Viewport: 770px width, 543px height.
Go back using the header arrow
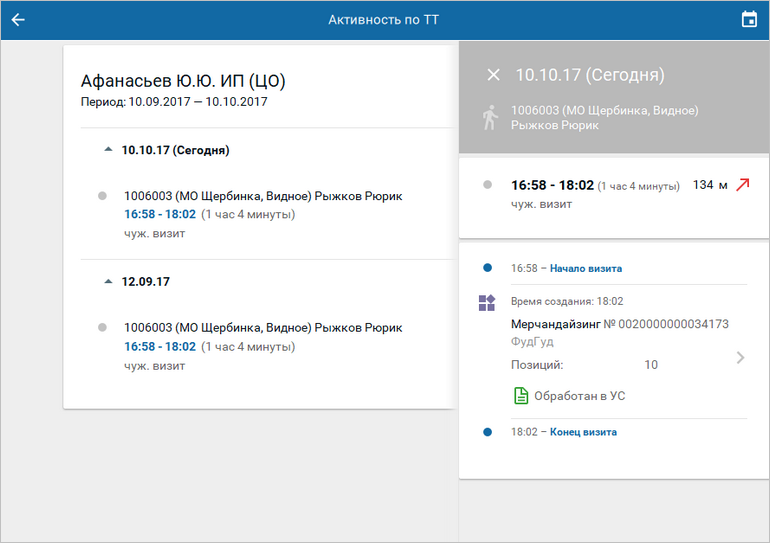[18, 20]
